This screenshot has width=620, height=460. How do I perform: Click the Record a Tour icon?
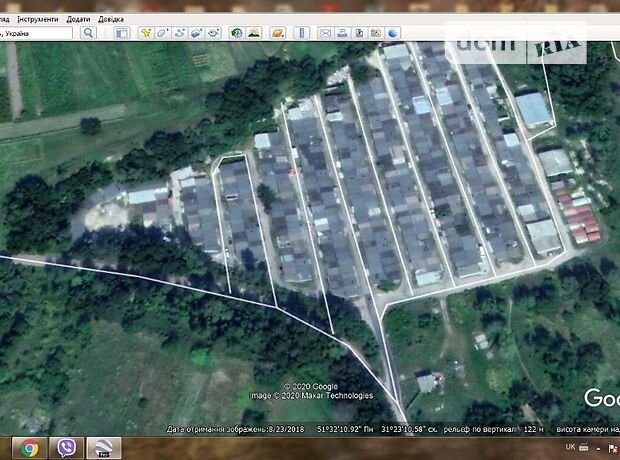coord(214,33)
